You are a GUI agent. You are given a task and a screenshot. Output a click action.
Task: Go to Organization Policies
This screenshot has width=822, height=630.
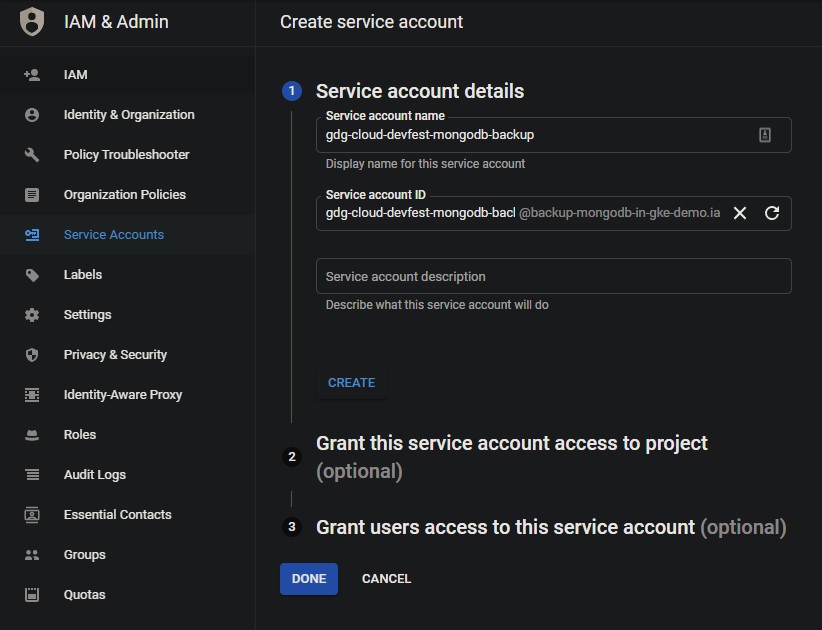coord(124,195)
